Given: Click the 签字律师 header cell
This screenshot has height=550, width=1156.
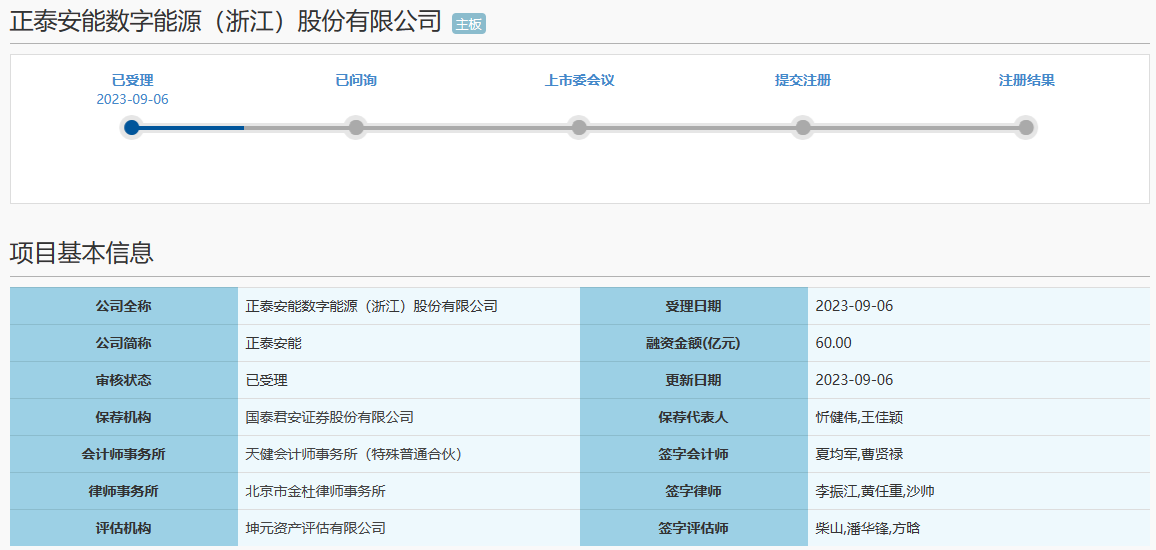Looking at the screenshot, I should [694, 491].
